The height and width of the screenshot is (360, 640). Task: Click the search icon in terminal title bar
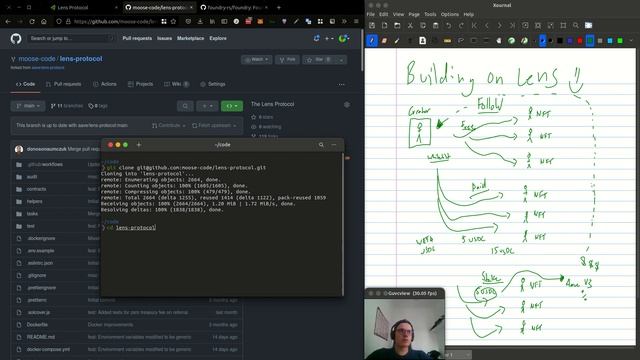[321, 144]
